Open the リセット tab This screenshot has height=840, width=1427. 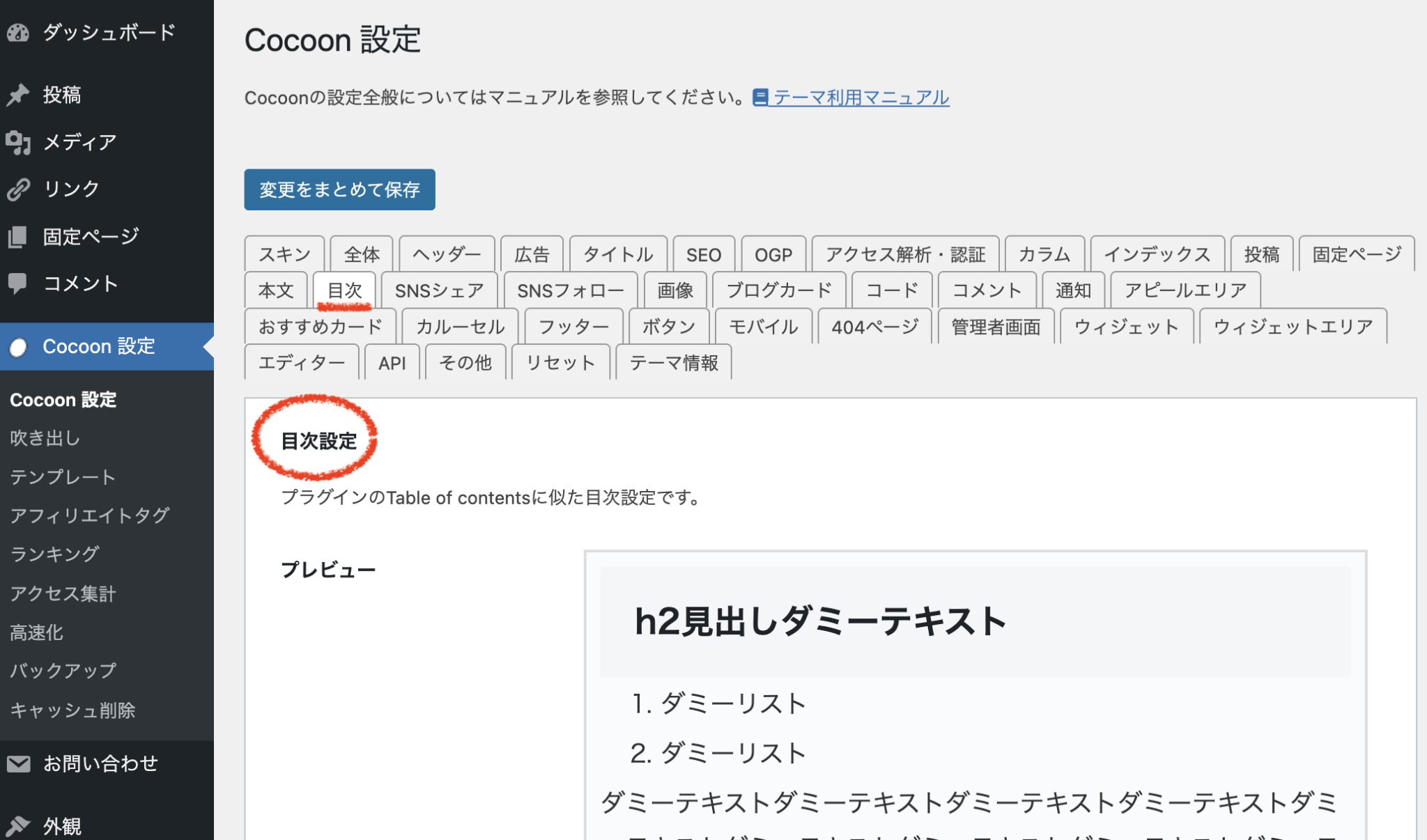561,361
